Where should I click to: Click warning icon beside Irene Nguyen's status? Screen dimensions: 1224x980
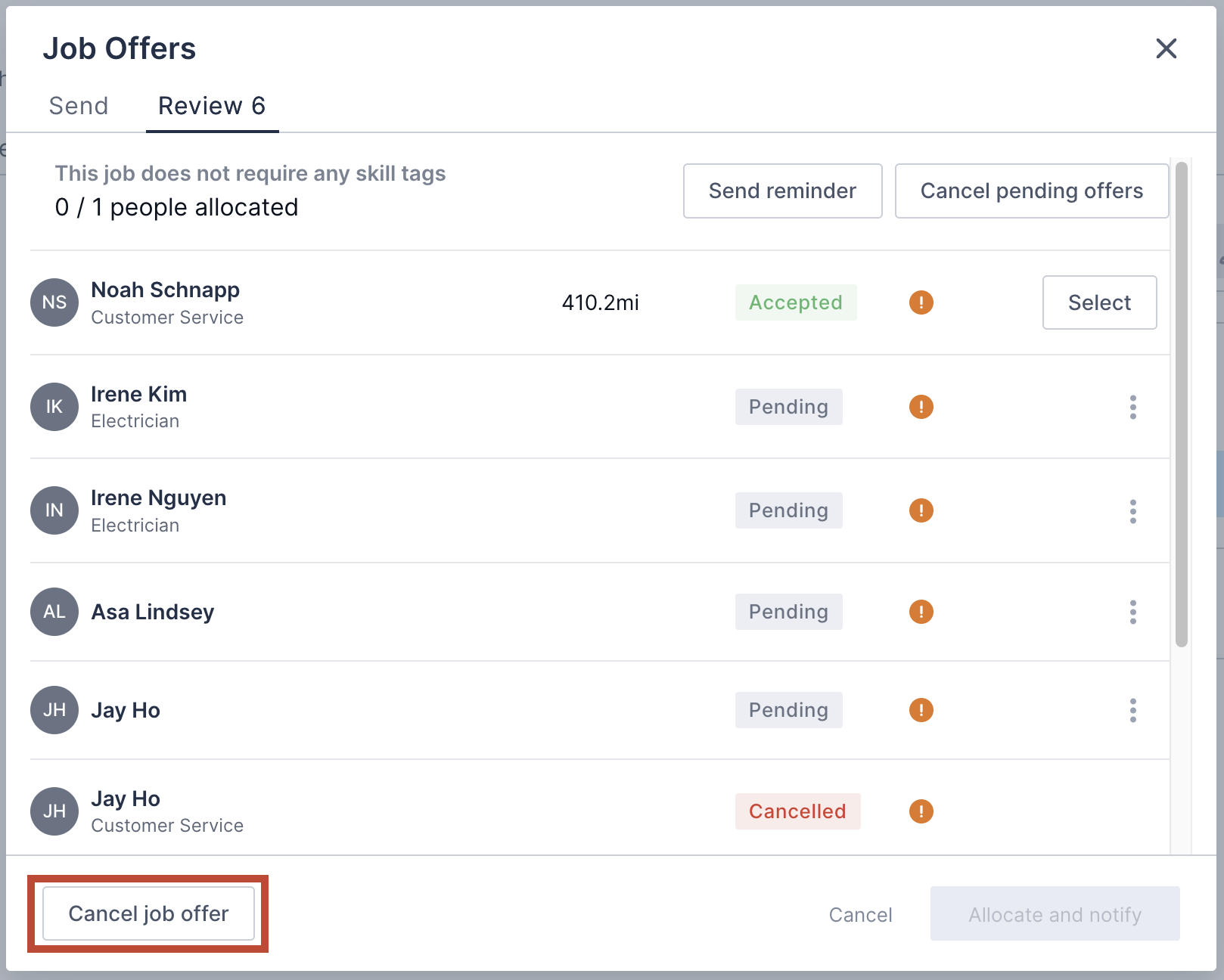(921, 510)
